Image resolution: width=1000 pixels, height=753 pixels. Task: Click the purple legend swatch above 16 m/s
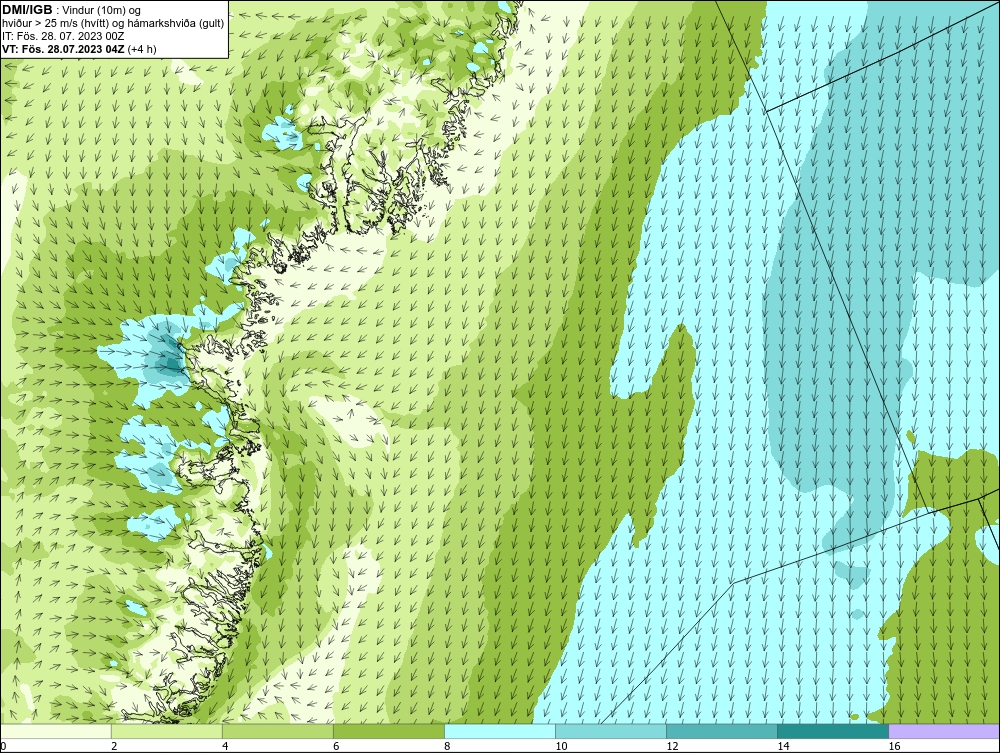point(944,731)
